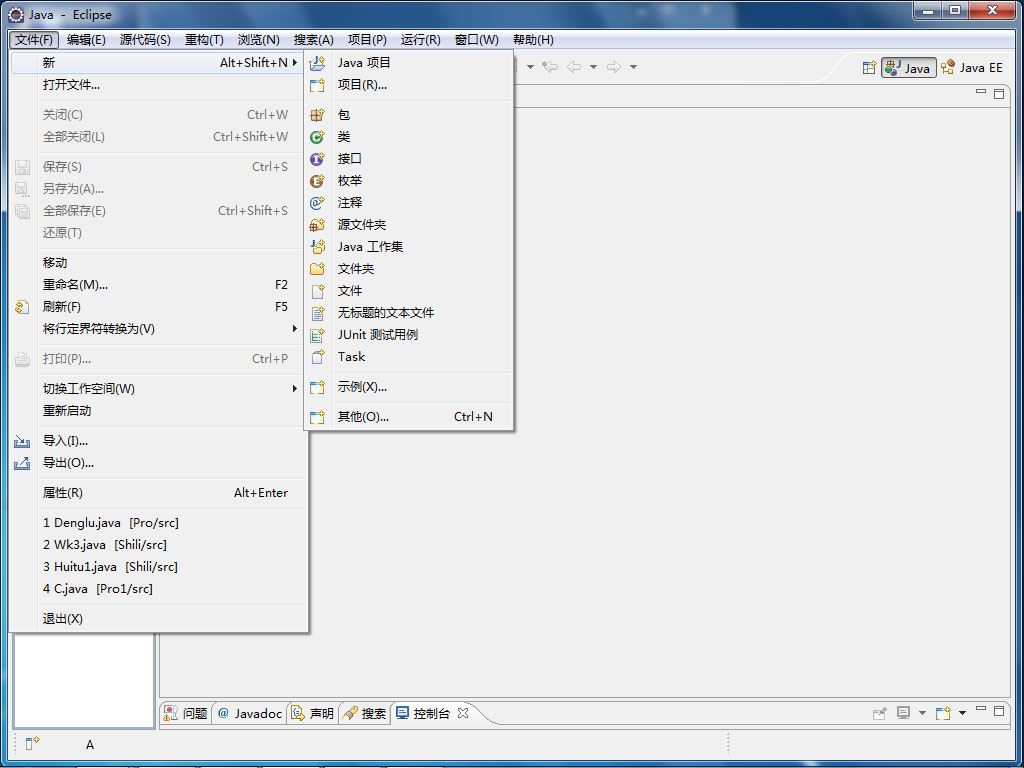Expand 将行定界符转换为(V) submenu

point(159,328)
